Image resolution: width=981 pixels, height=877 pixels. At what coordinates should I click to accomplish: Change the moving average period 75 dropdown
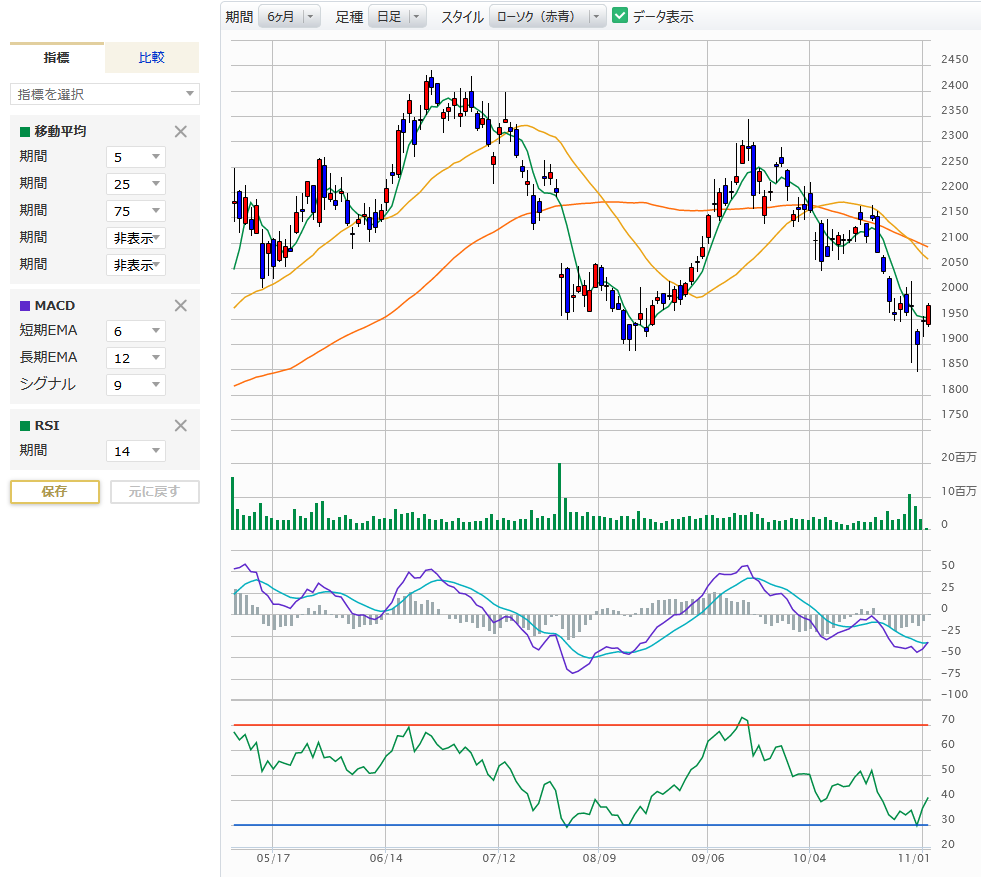pyautogui.click(x=136, y=211)
